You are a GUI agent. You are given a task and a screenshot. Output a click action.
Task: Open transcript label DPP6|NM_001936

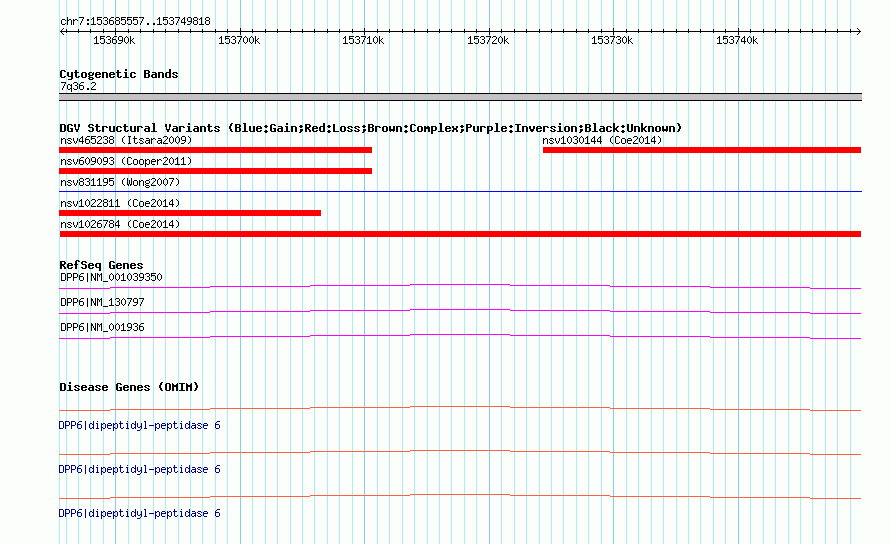[x=102, y=327]
